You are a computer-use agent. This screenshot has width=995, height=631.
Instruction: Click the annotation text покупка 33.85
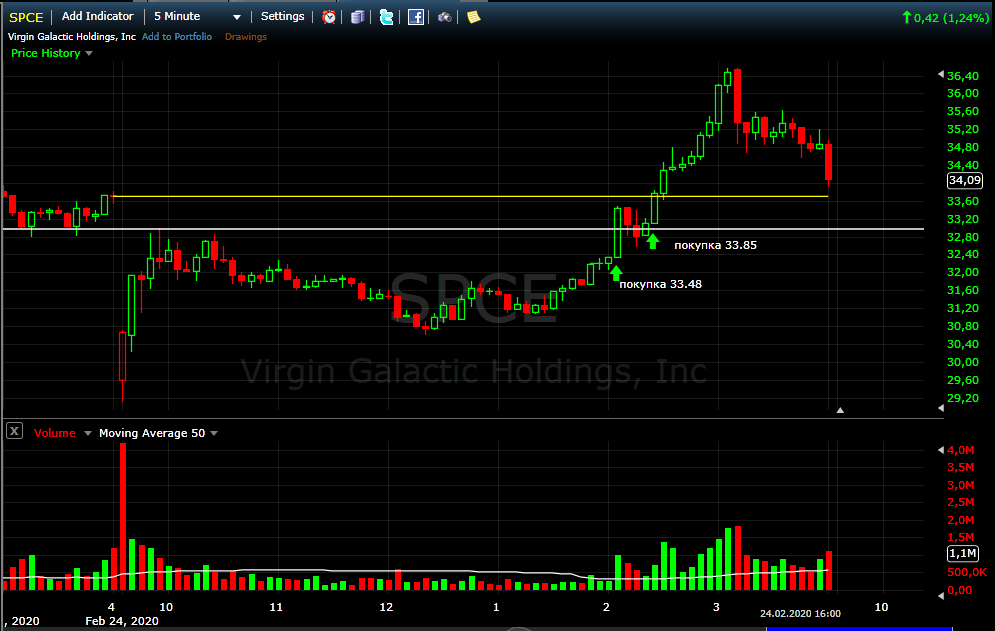(x=715, y=245)
